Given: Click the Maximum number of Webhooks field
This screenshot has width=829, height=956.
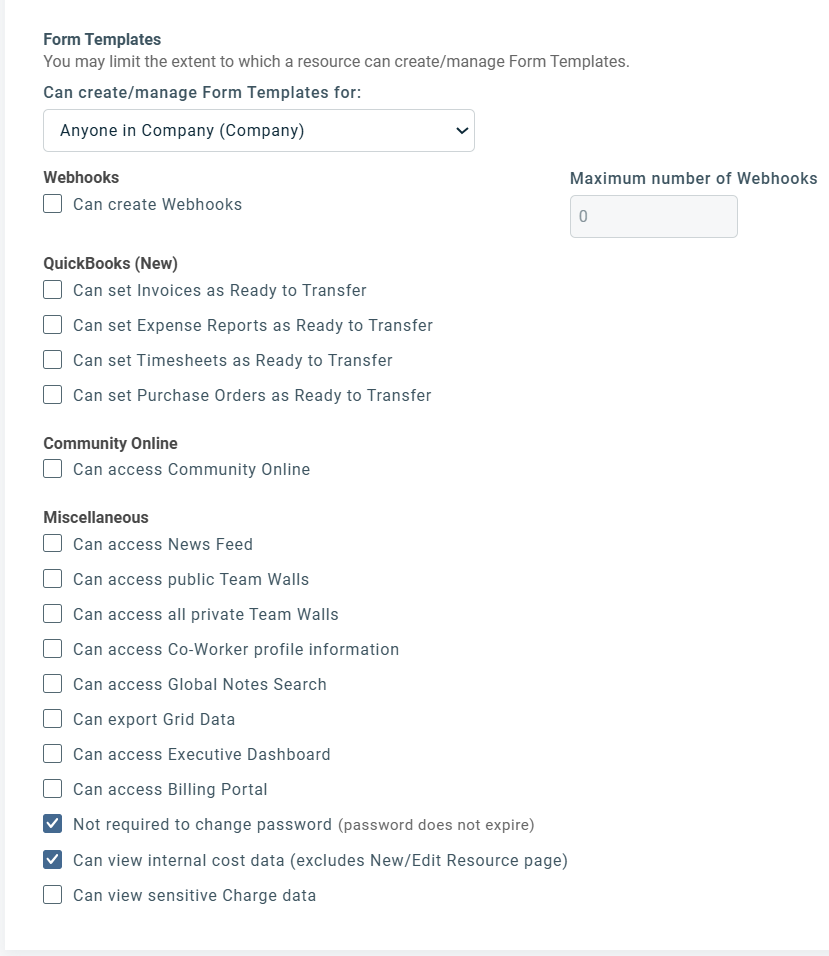Looking at the screenshot, I should pos(653,217).
